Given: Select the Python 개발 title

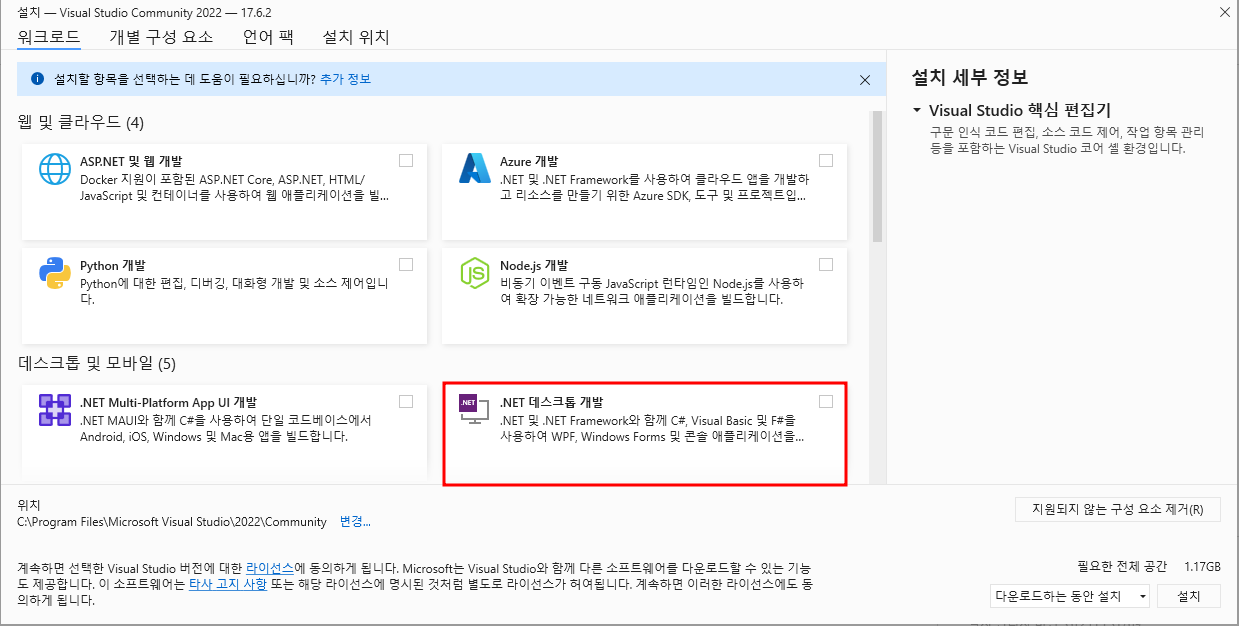Looking at the screenshot, I should [113, 266].
